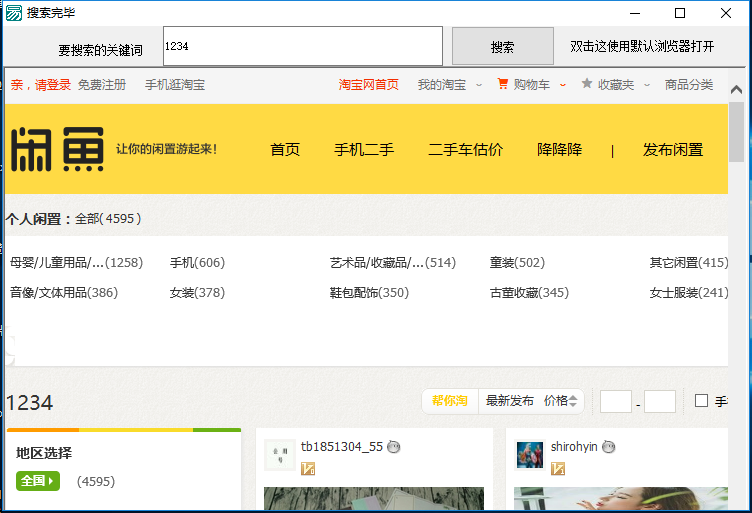Switch to the 最新发布 sort tab
752x513 pixels.
click(x=509, y=401)
